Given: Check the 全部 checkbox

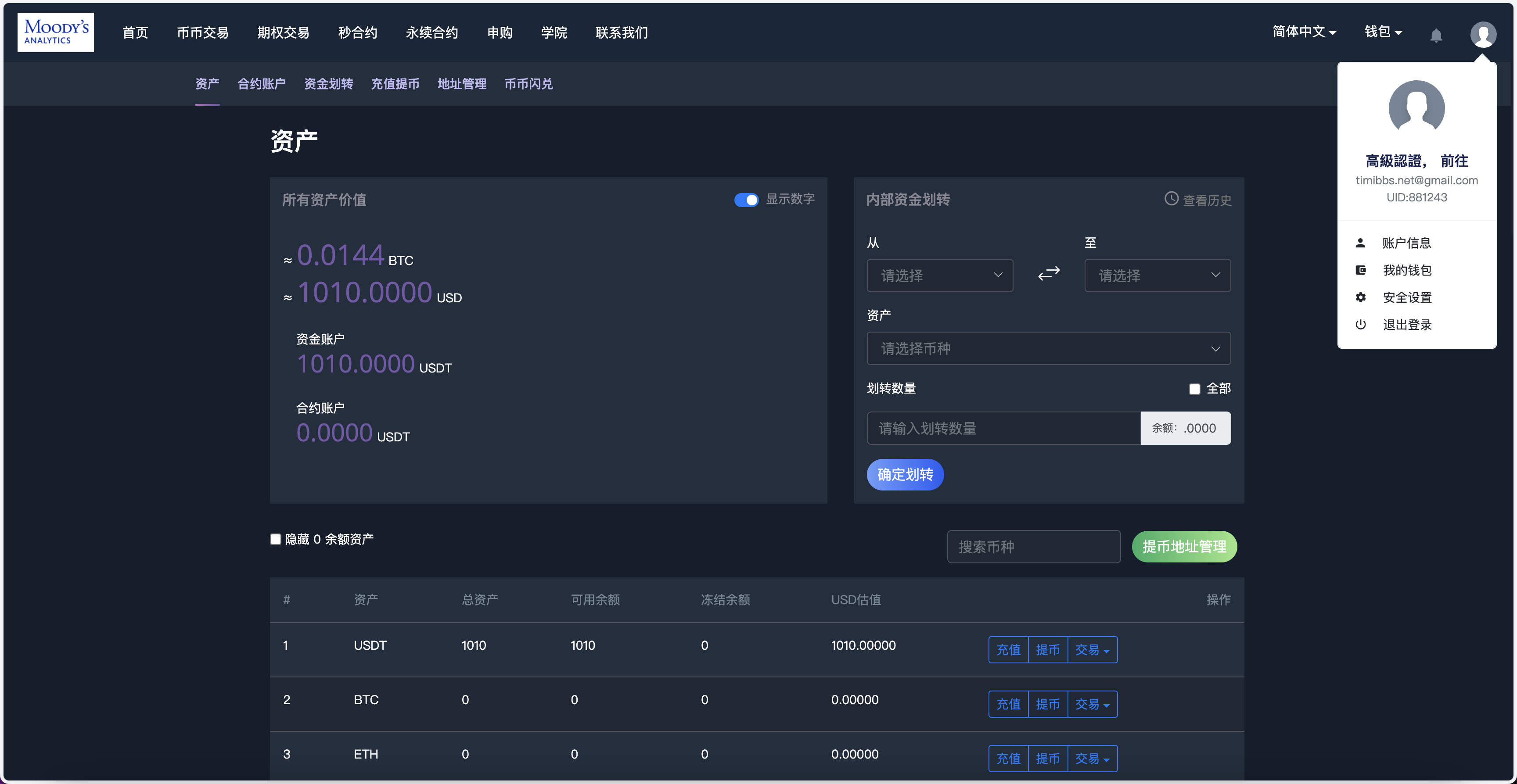Looking at the screenshot, I should coord(1194,389).
